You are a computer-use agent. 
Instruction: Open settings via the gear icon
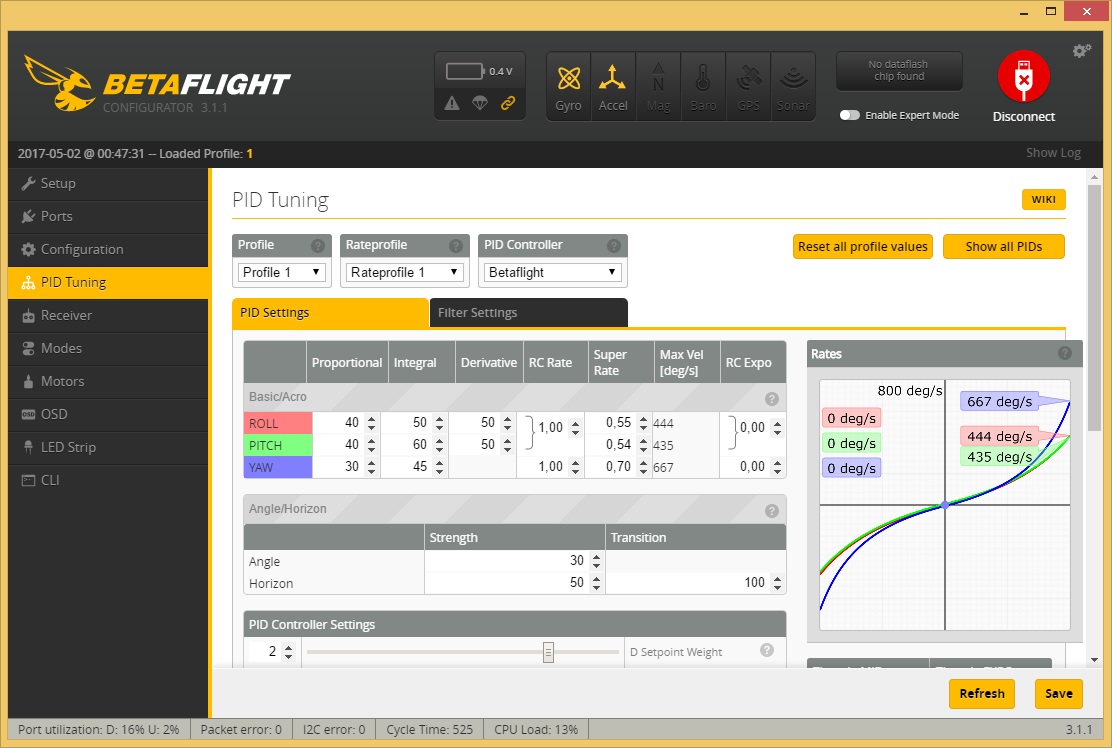coord(1082,50)
